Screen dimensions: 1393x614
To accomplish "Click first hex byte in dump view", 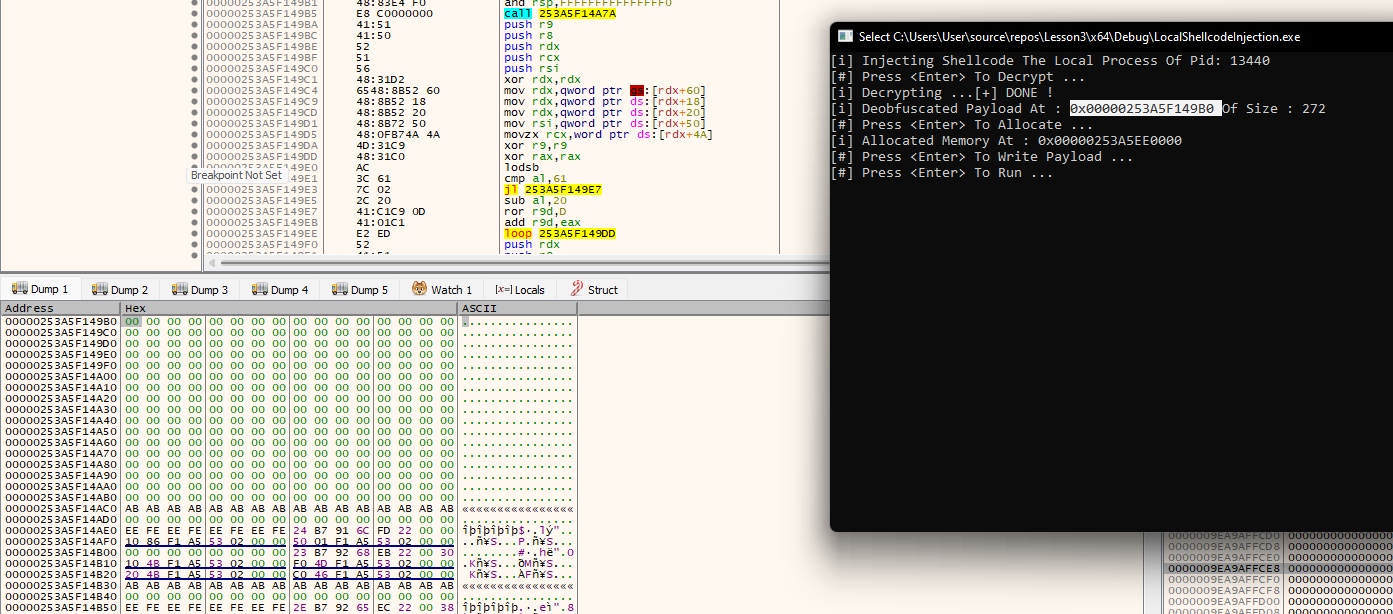I will coord(132,321).
